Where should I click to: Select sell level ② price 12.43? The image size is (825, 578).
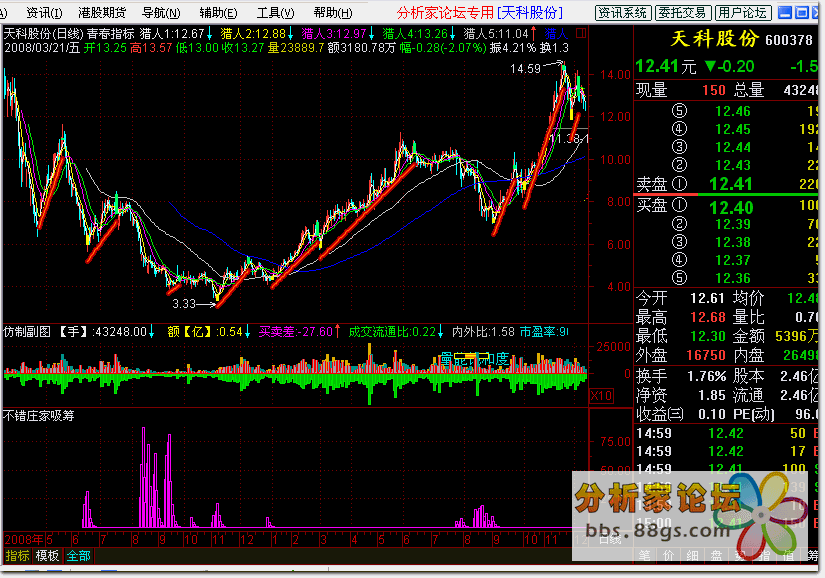pyautogui.click(x=733, y=165)
